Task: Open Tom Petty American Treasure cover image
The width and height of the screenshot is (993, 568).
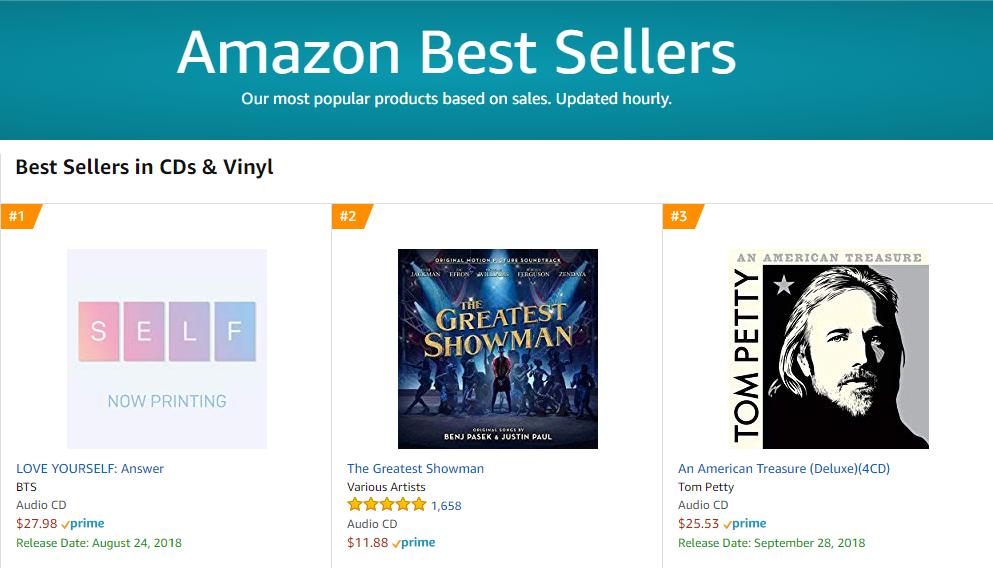Action: click(x=829, y=349)
